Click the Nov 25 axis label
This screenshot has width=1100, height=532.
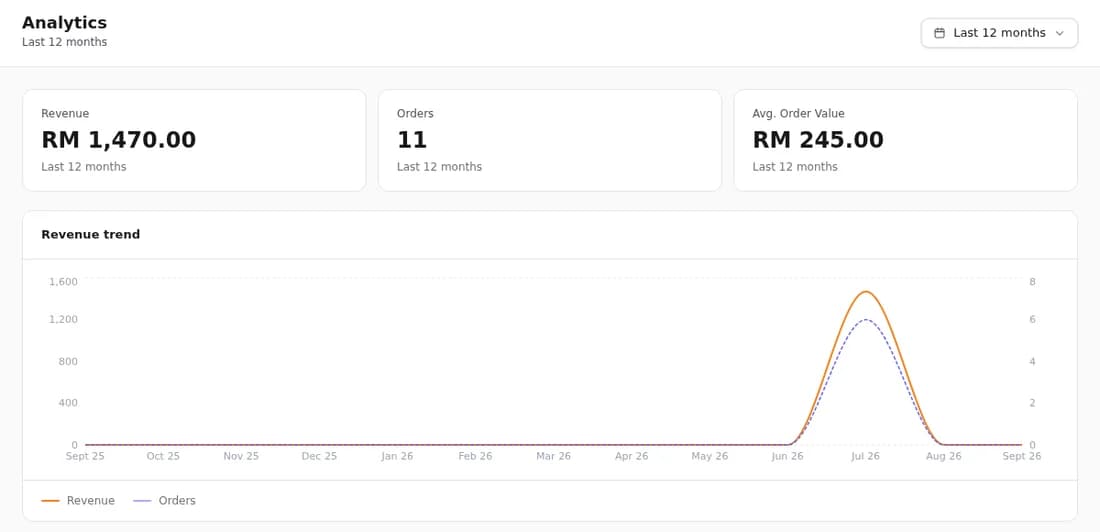241,456
